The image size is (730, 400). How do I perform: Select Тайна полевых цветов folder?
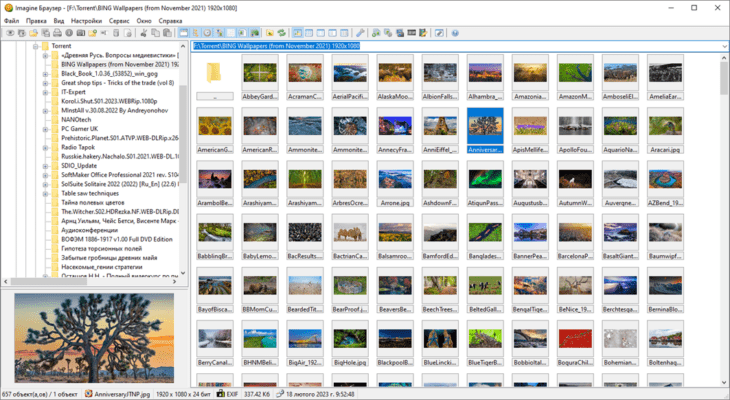tap(93, 203)
